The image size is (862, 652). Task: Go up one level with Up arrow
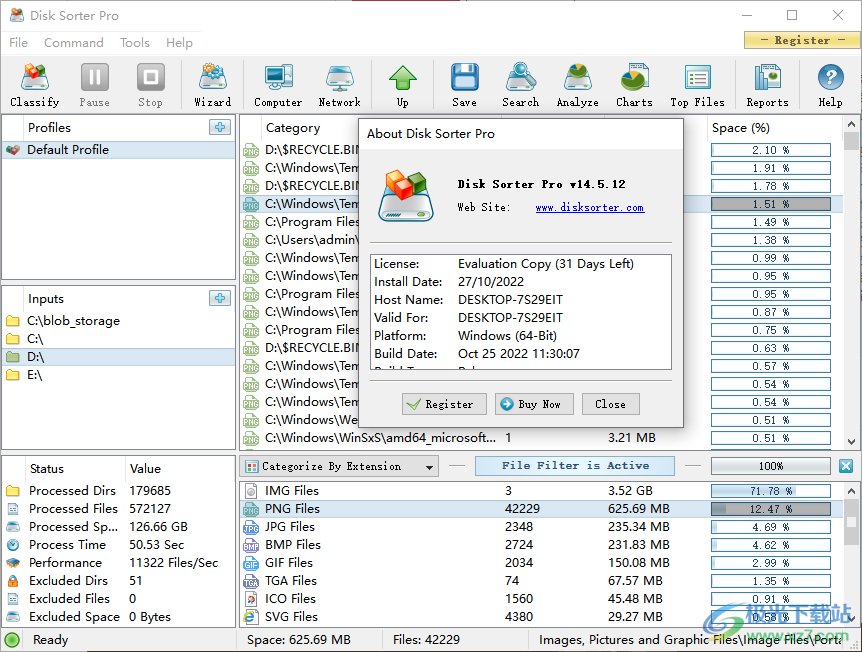(x=402, y=85)
